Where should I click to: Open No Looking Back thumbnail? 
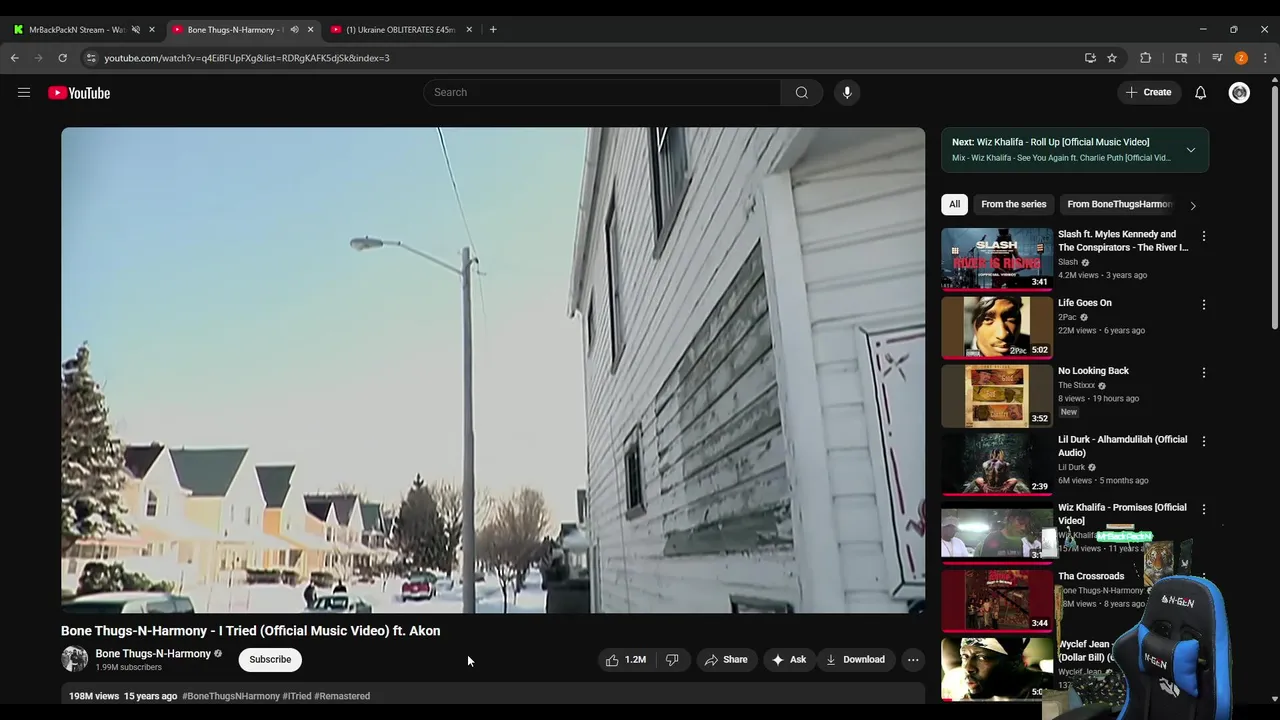tap(997, 395)
